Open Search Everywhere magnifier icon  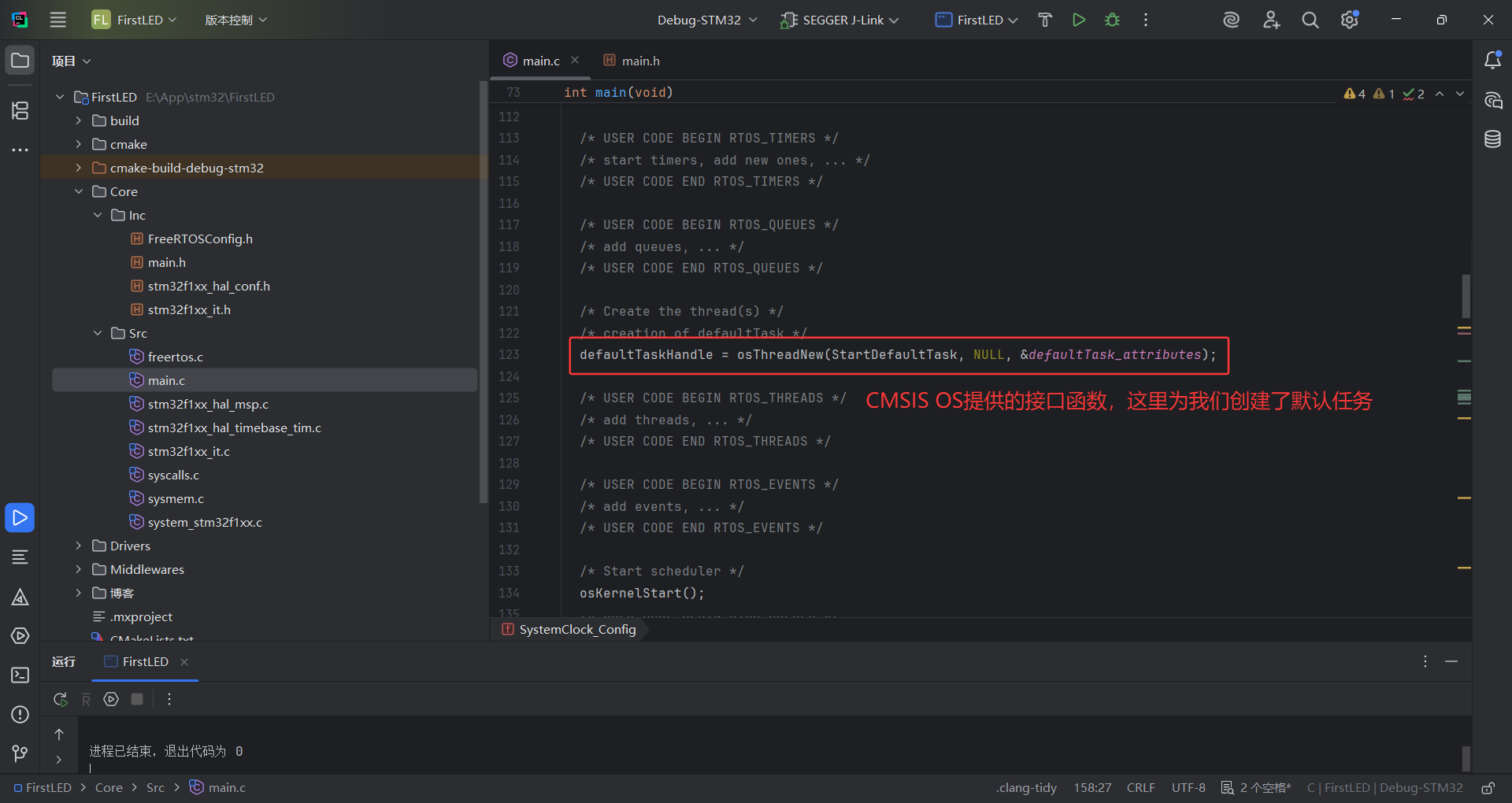tap(1310, 20)
